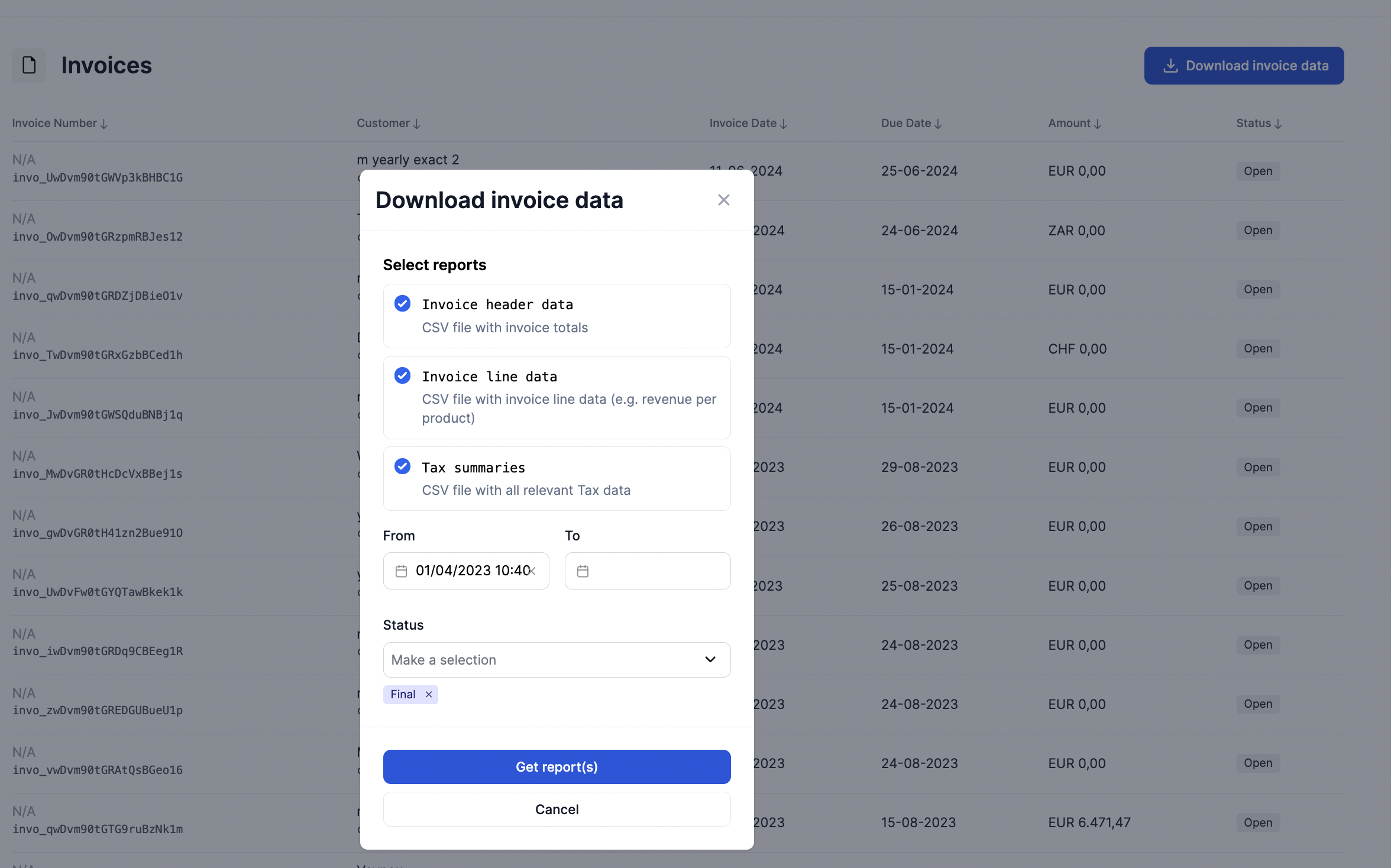1391x868 pixels.
Task: Sort by Amount column arrow
Action: (1097, 124)
